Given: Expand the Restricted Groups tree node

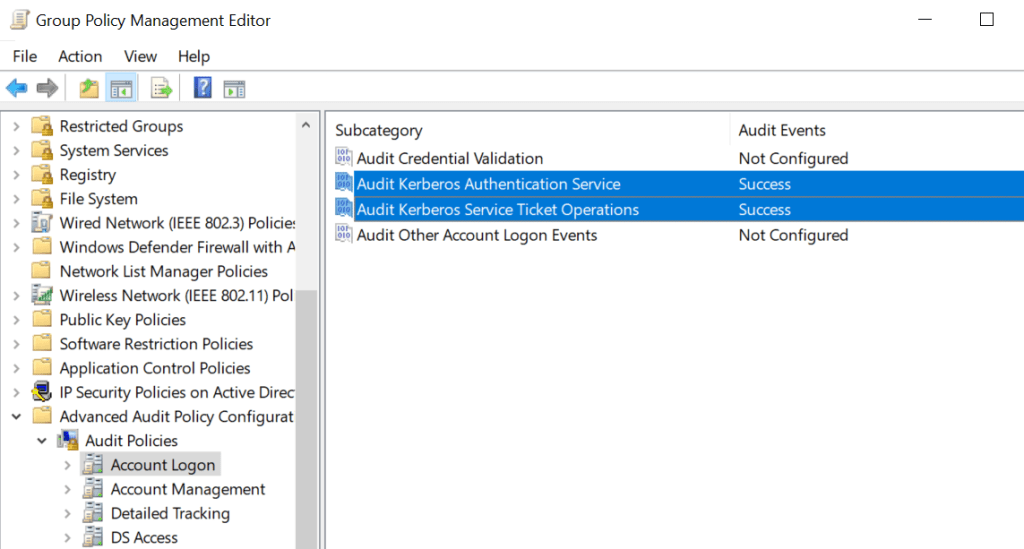Looking at the screenshot, I should coord(16,126).
